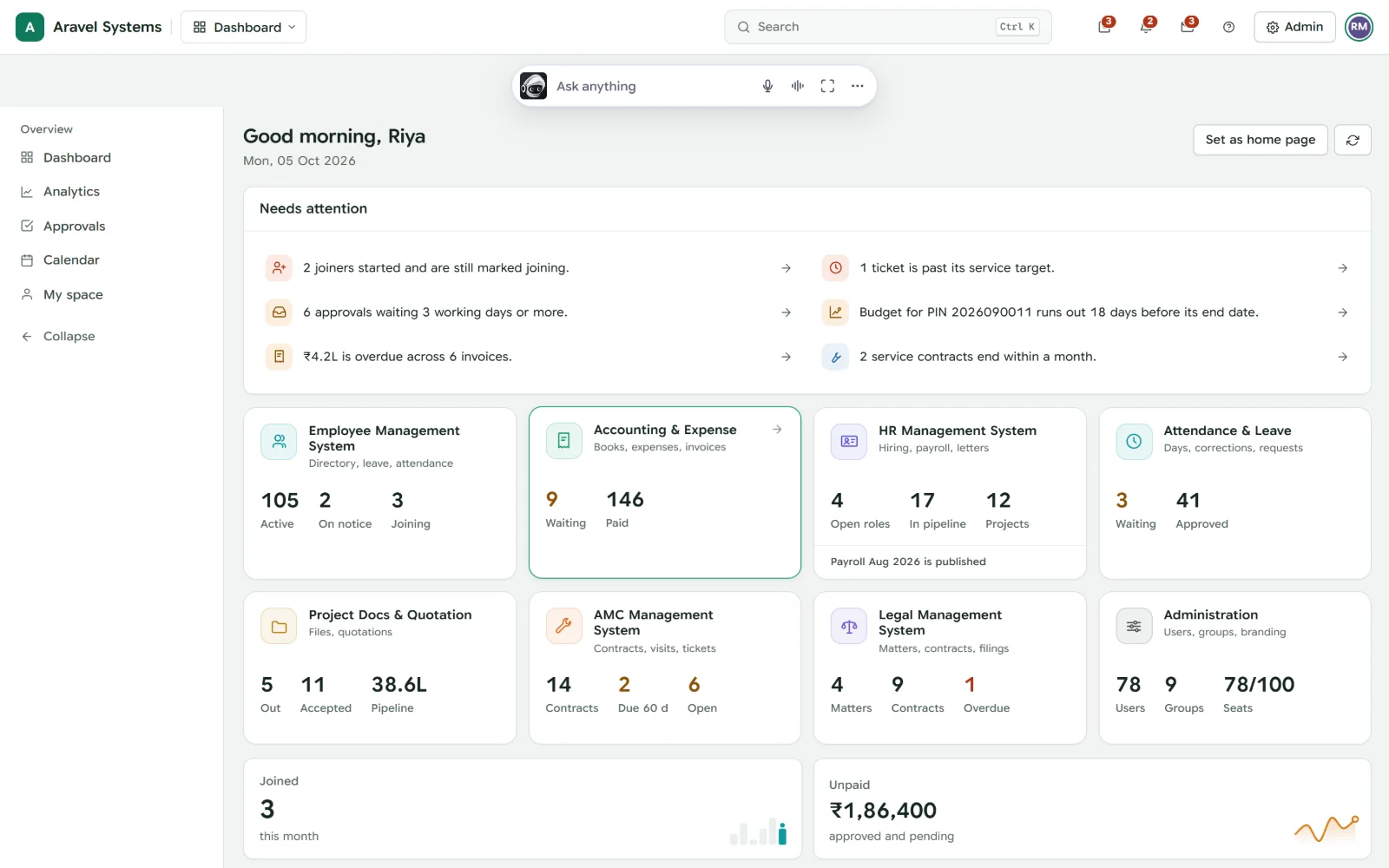Open the Budget for PIN 2026090011 alert
Image resolution: width=1389 pixels, height=868 pixels.
coord(1085,312)
